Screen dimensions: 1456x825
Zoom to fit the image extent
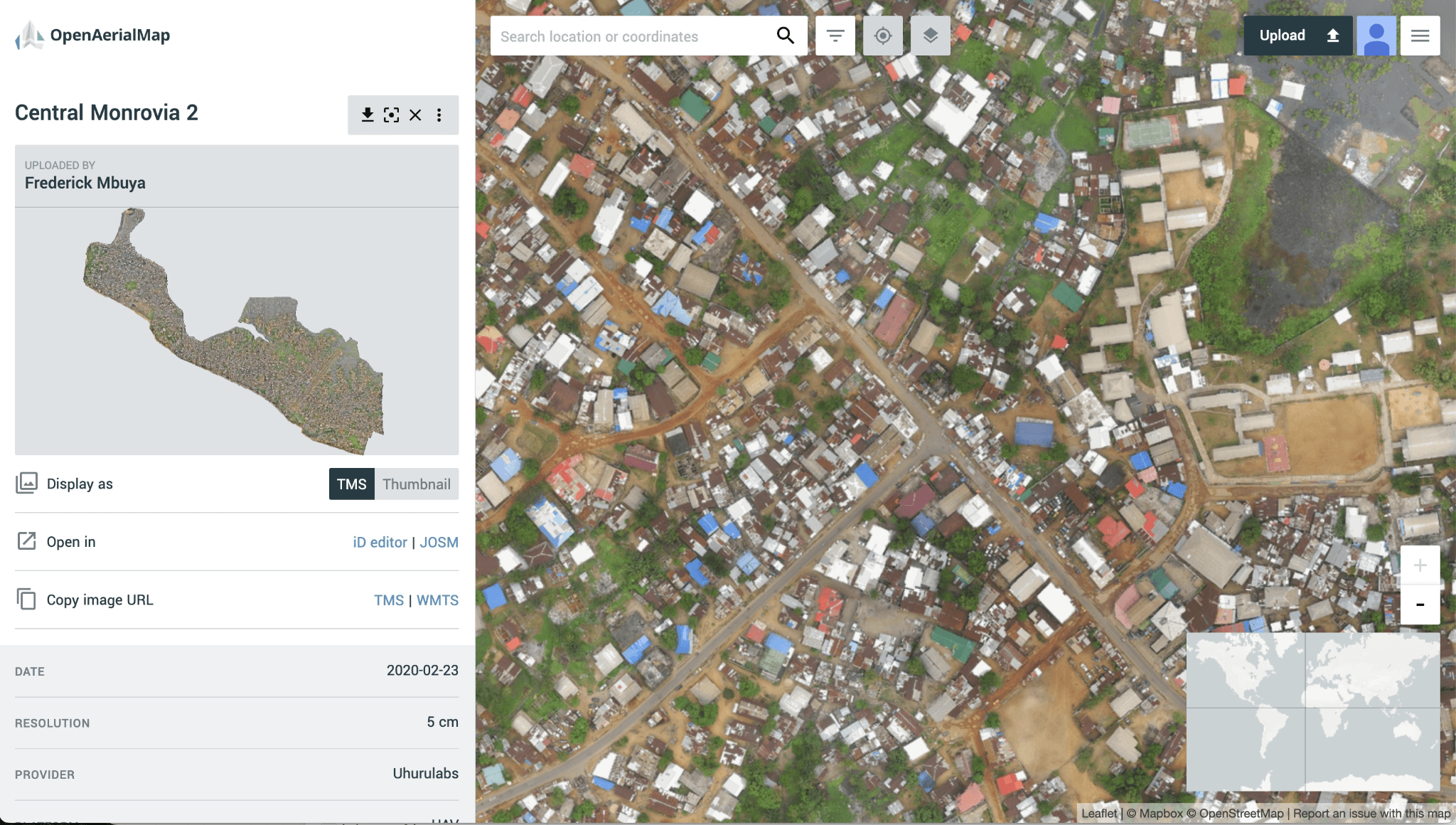point(391,115)
